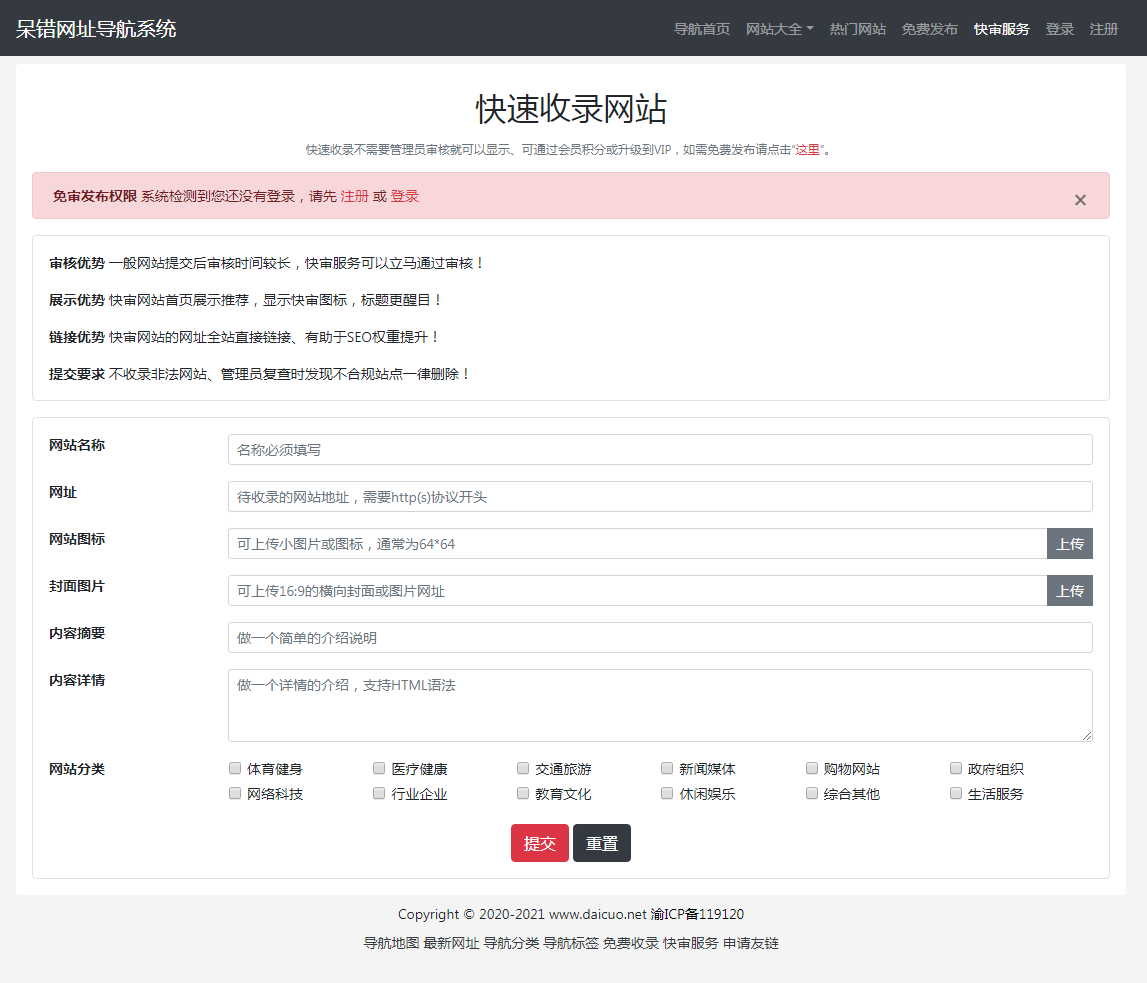Viewport: 1147px width, 983px height.
Task: Click 上传 next to the cover image field
Action: [x=1069, y=590]
